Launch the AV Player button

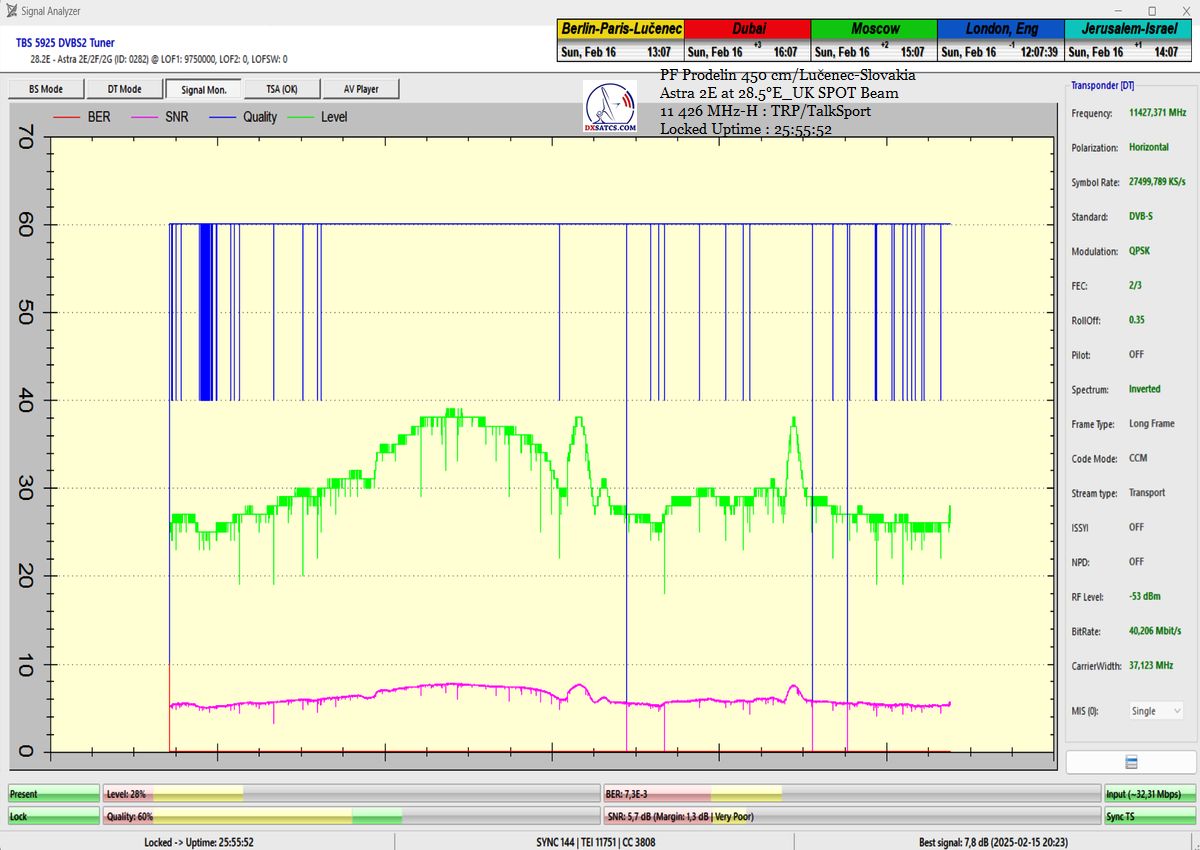tap(361, 89)
